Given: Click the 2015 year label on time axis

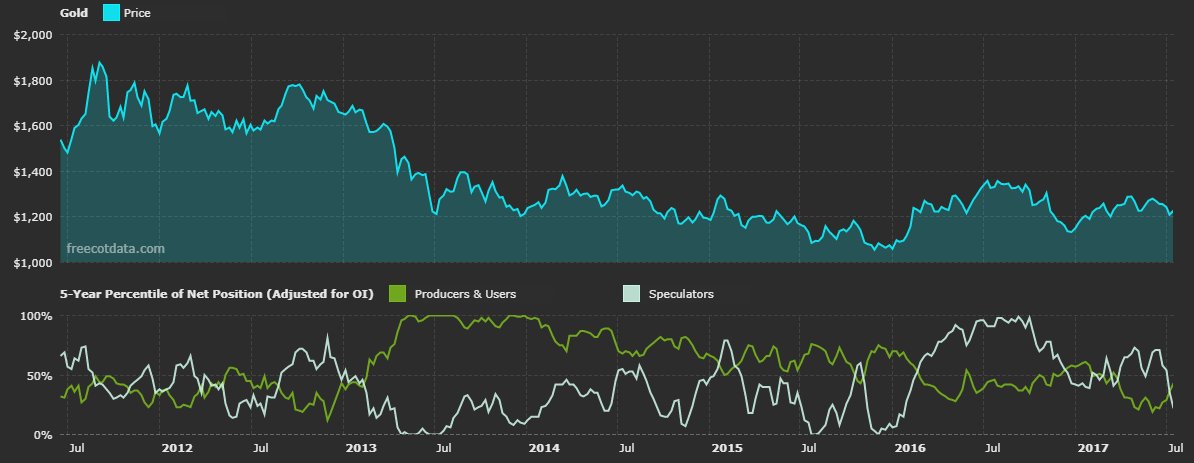Looking at the screenshot, I should tap(727, 448).
